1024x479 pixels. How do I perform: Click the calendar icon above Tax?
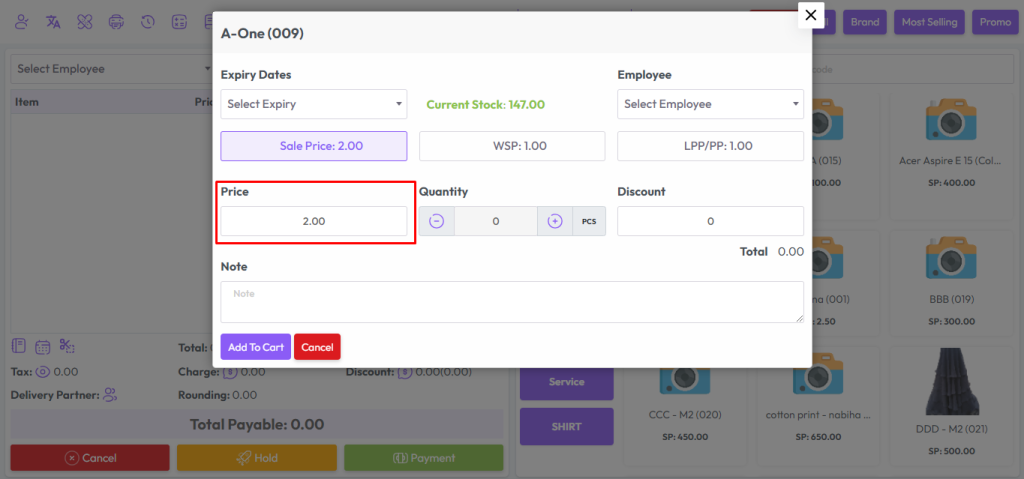43,347
